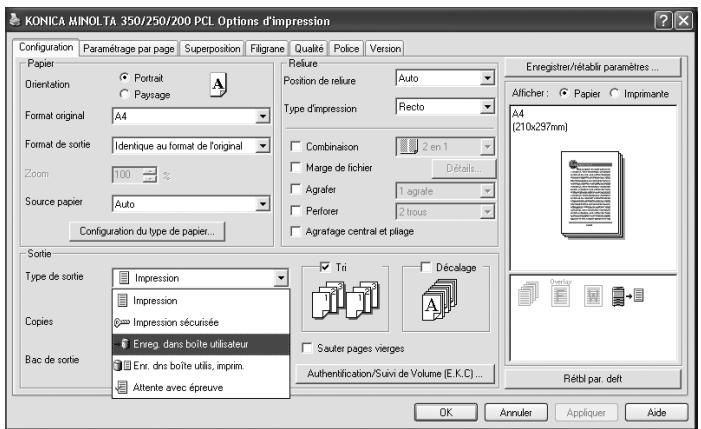Select Paysage orientation
701x429 pixels.
click(x=124, y=94)
